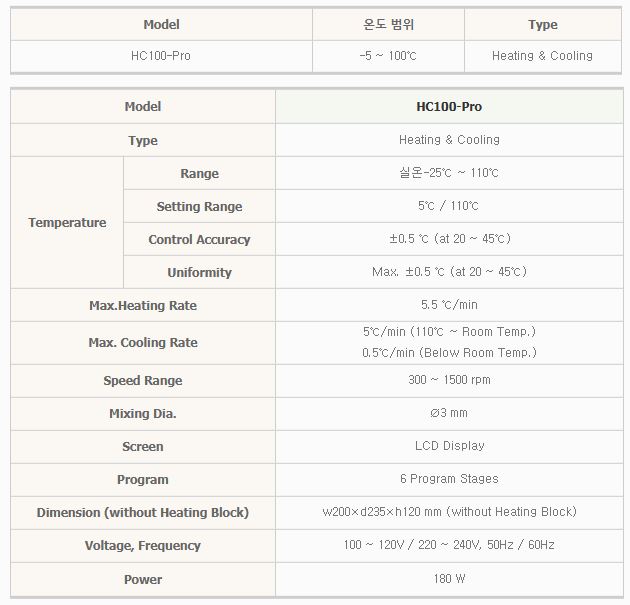
Task: Select the -5 ~ 100℃ temperature cell
Action: coord(388,56)
